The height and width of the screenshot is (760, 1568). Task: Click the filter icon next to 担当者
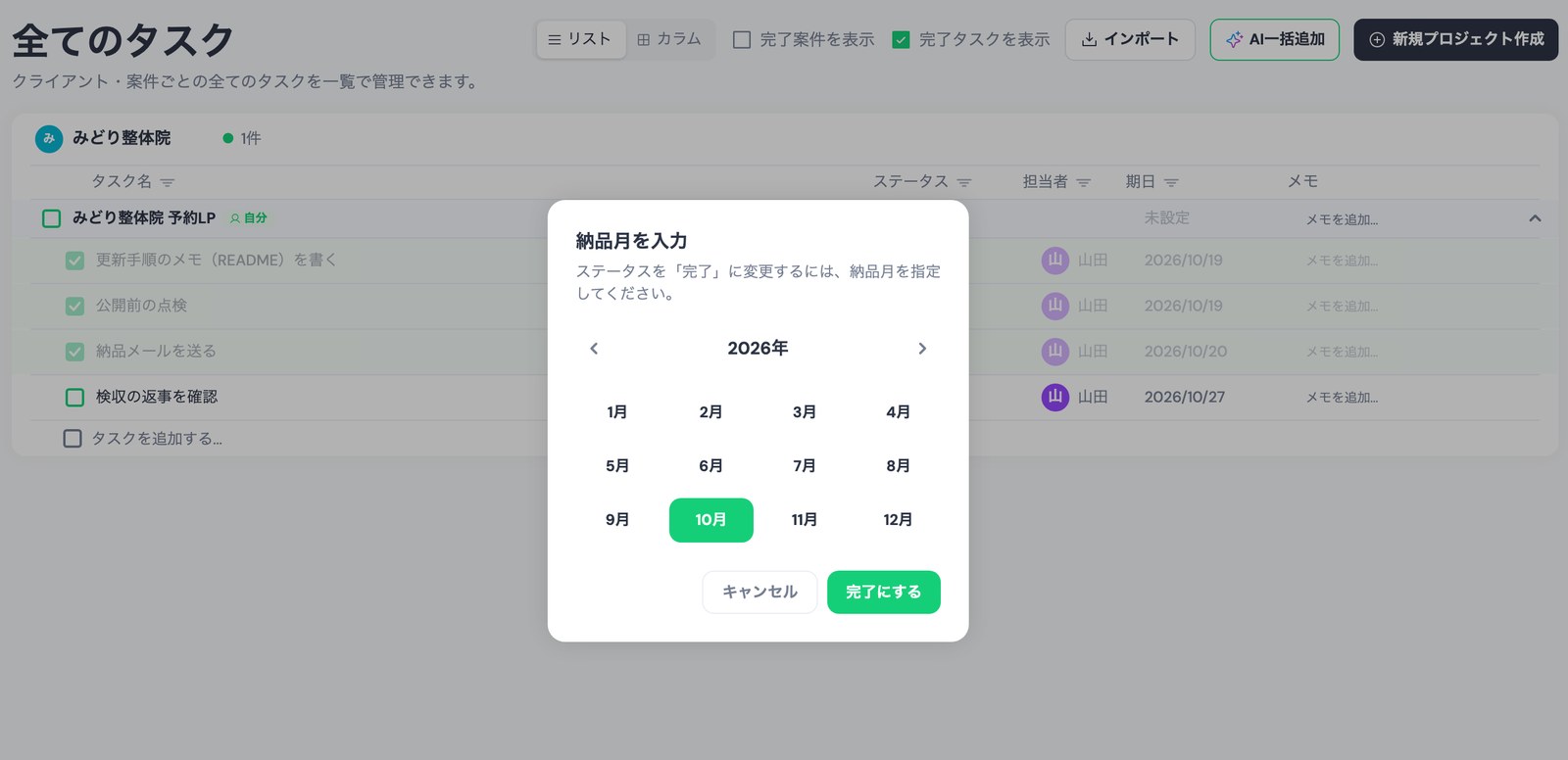1083,182
